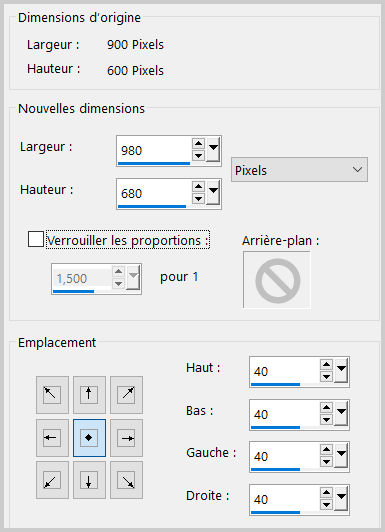
Task: Enable Verrouiller les proportions checkbox
Action: pyautogui.click(x=36, y=239)
